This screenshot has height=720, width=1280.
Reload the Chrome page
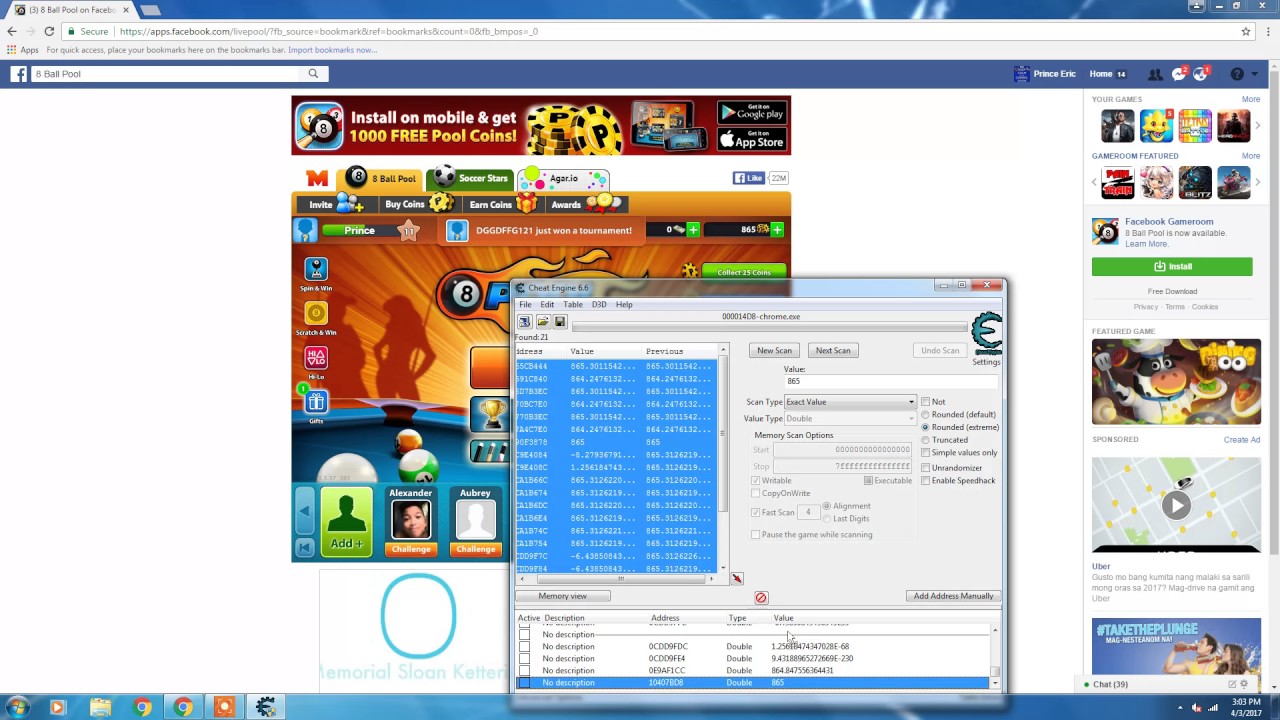point(49,31)
